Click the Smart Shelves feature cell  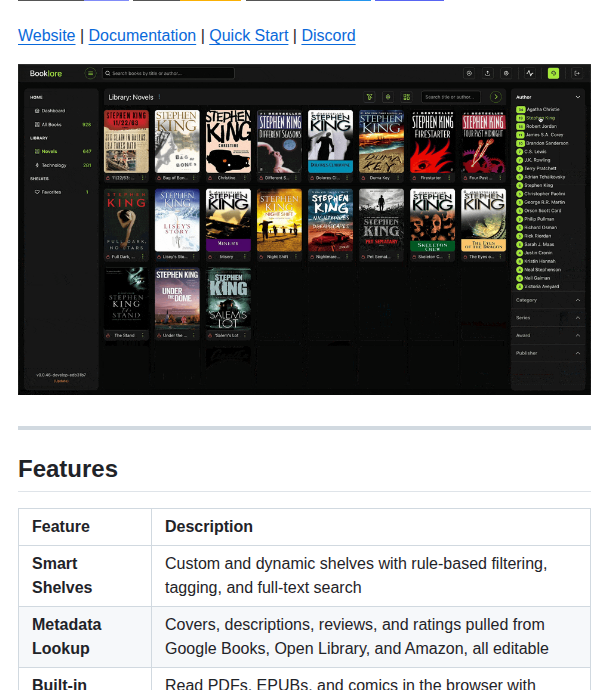click(x=85, y=576)
